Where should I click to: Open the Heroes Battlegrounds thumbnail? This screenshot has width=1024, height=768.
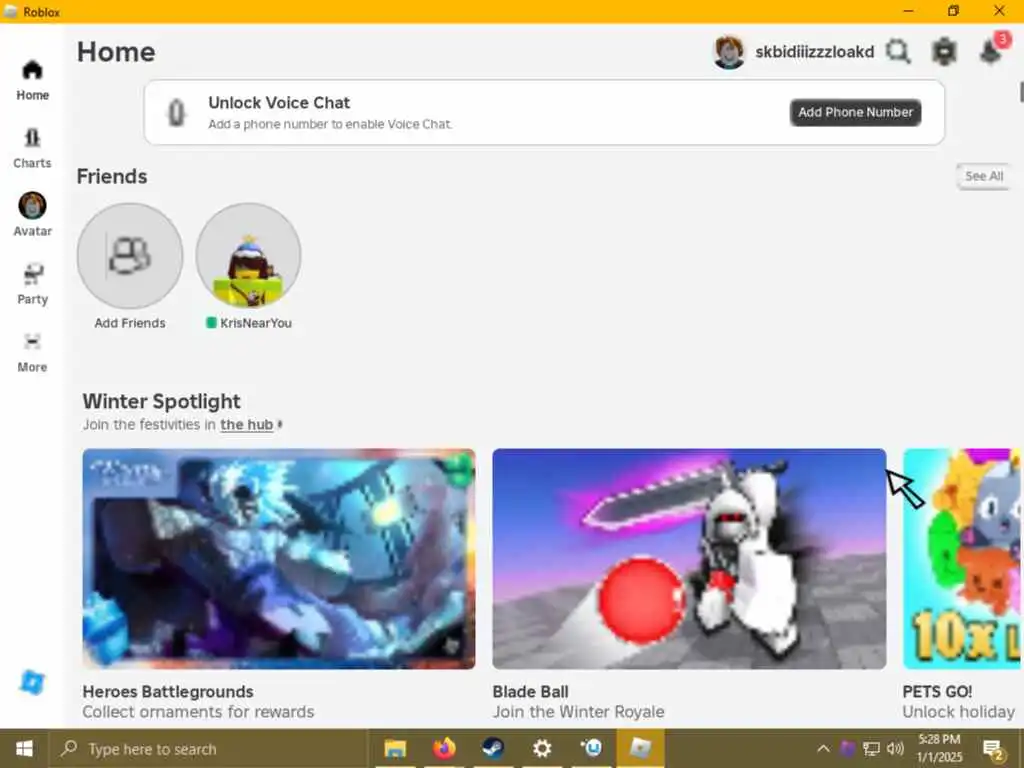coord(279,558)
